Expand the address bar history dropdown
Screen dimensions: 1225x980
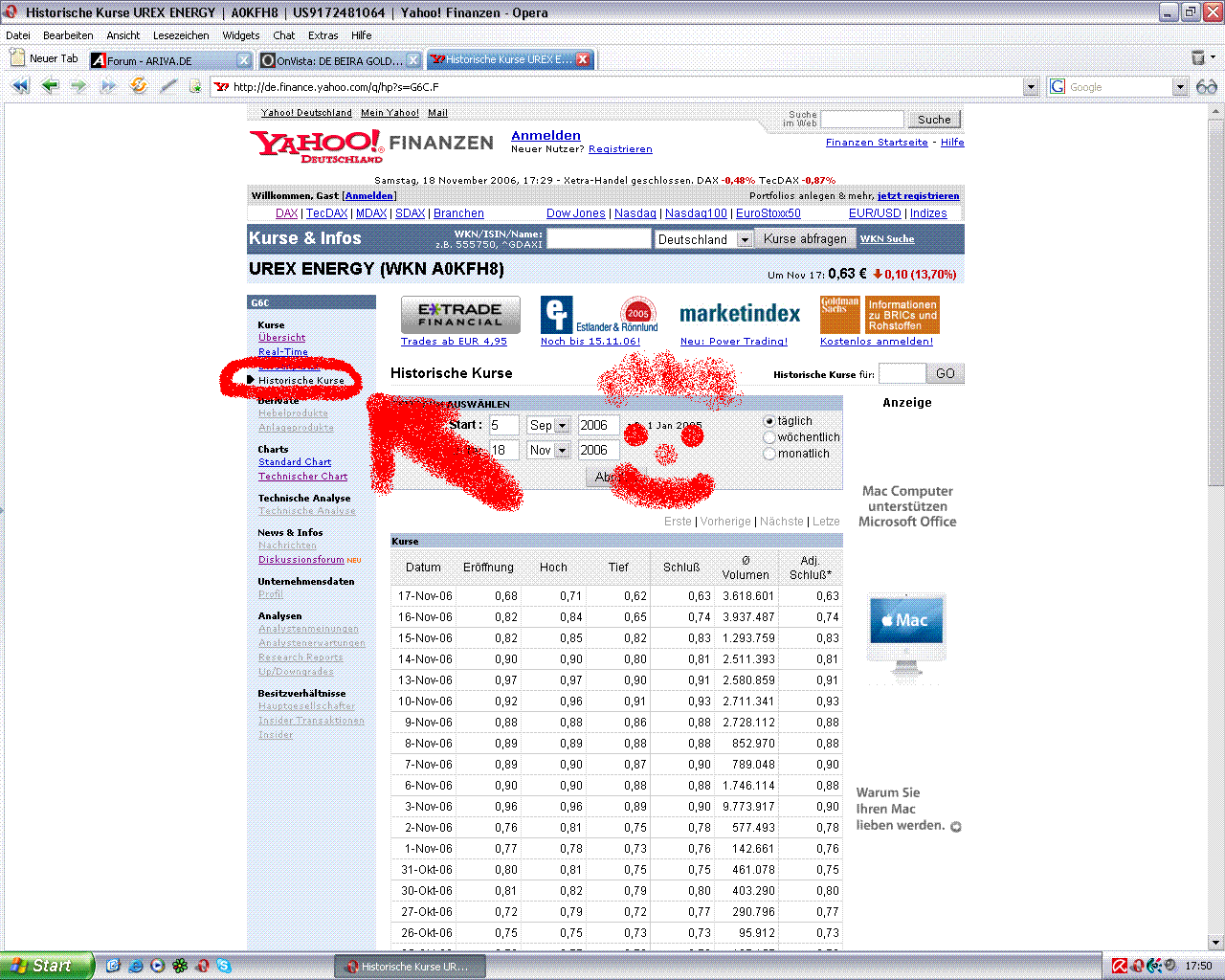pos(1031,87)
